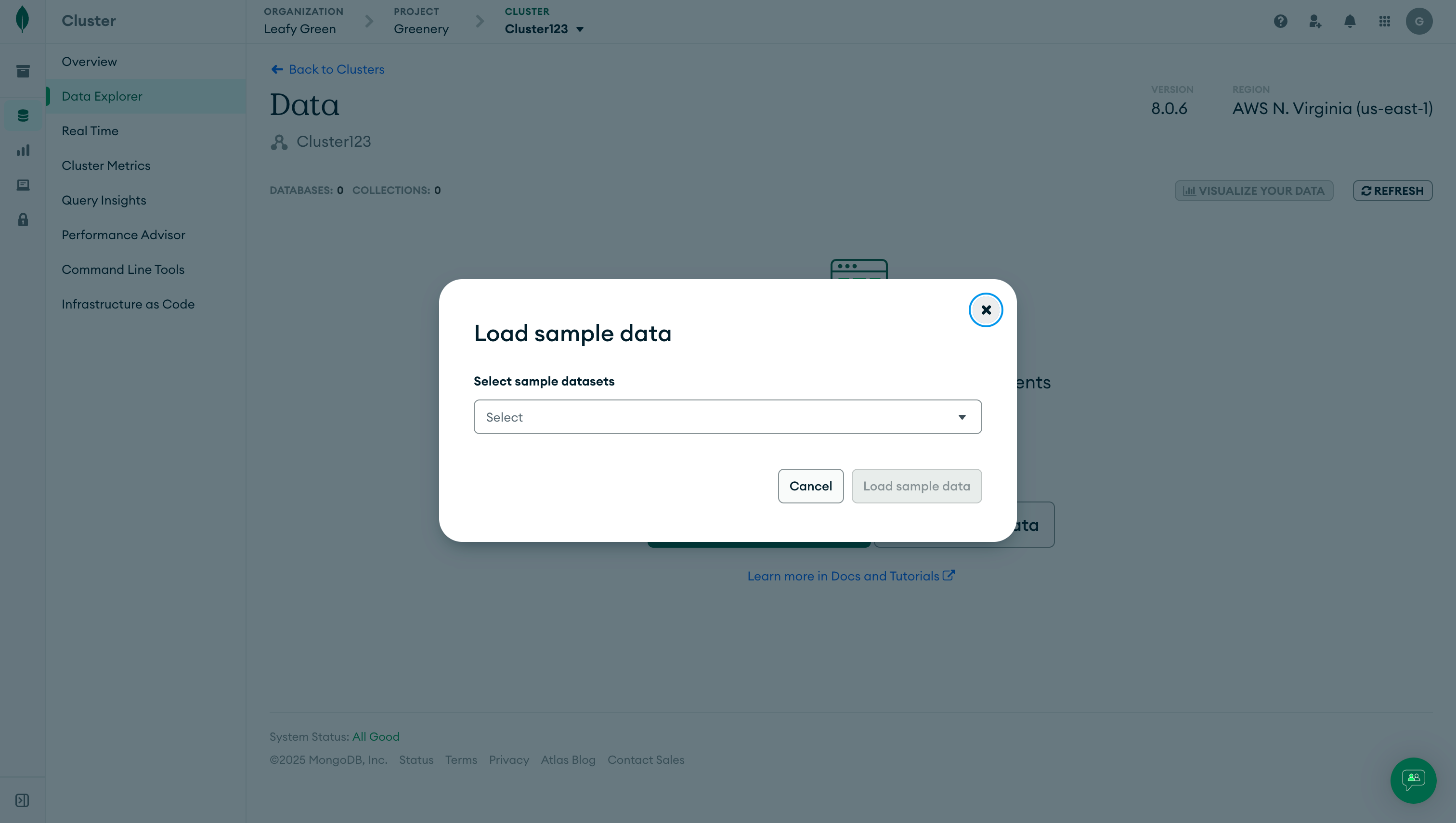Open the apps grid icon
Viewport: 1456px width, 823px height.
1384,22
